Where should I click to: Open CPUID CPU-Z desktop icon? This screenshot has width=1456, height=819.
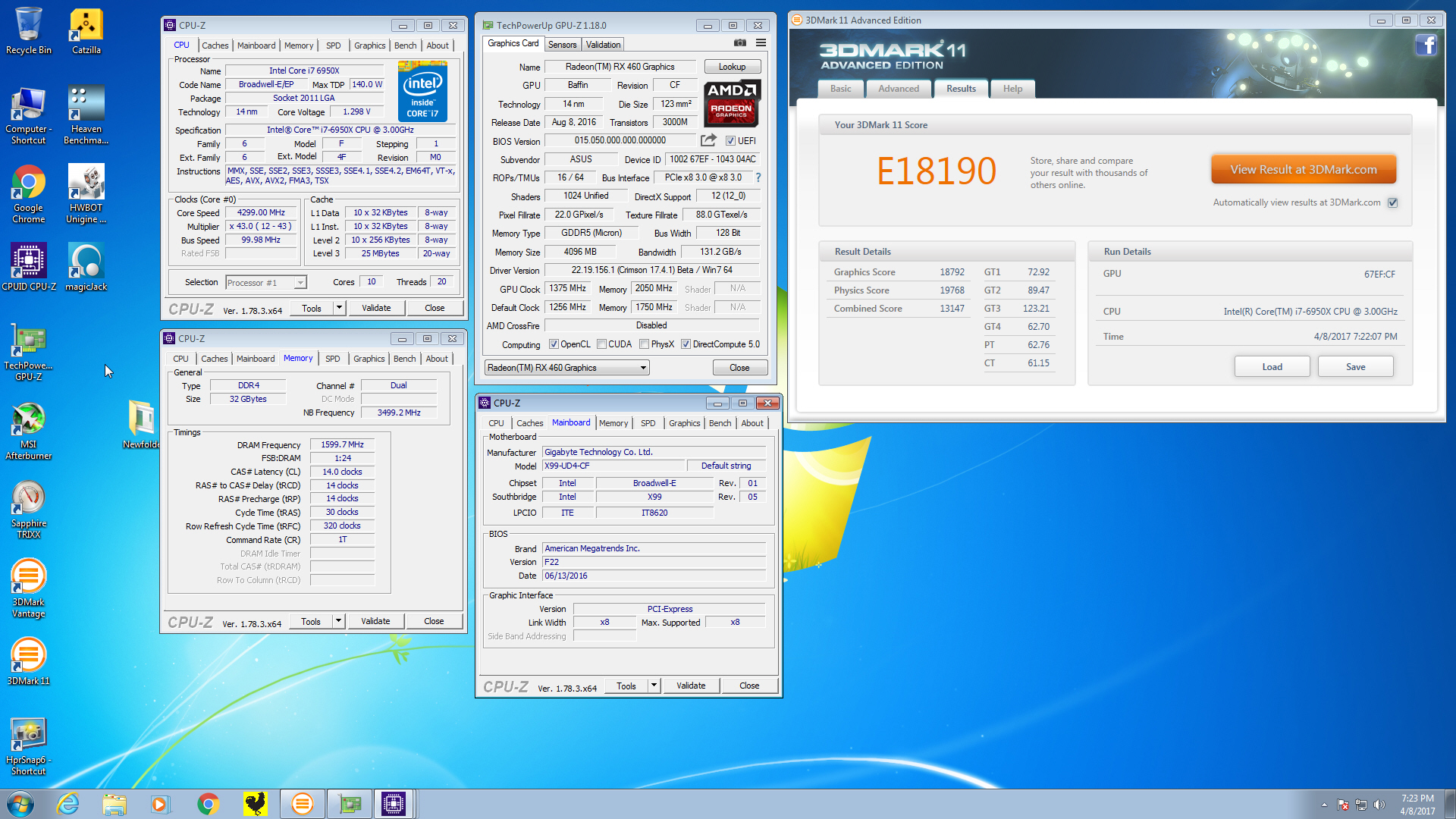[29, 267]
